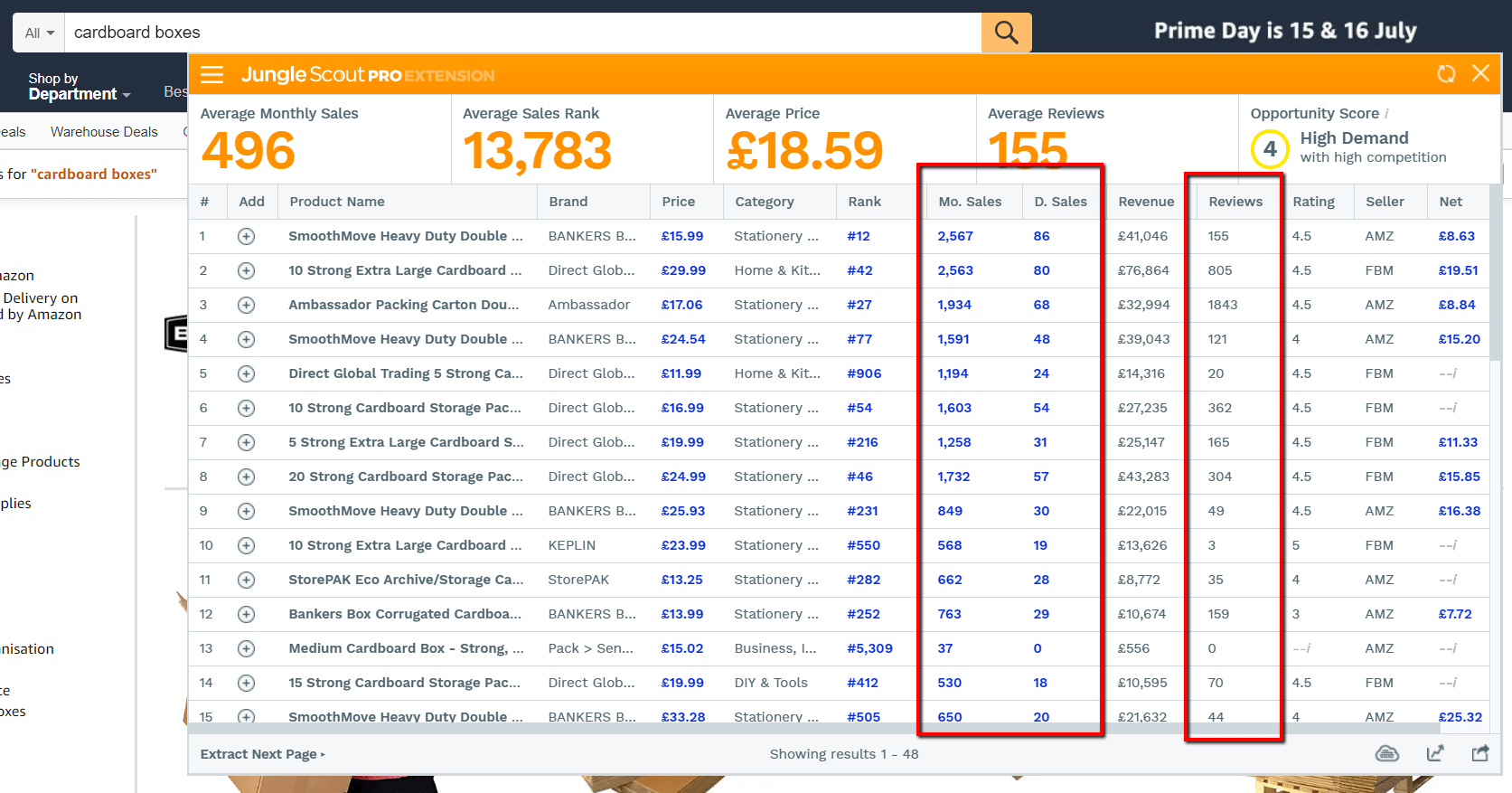Open StorePAK Eco Archive/Storage product link
Screen dimensions: 1512x793
[406, 580]
